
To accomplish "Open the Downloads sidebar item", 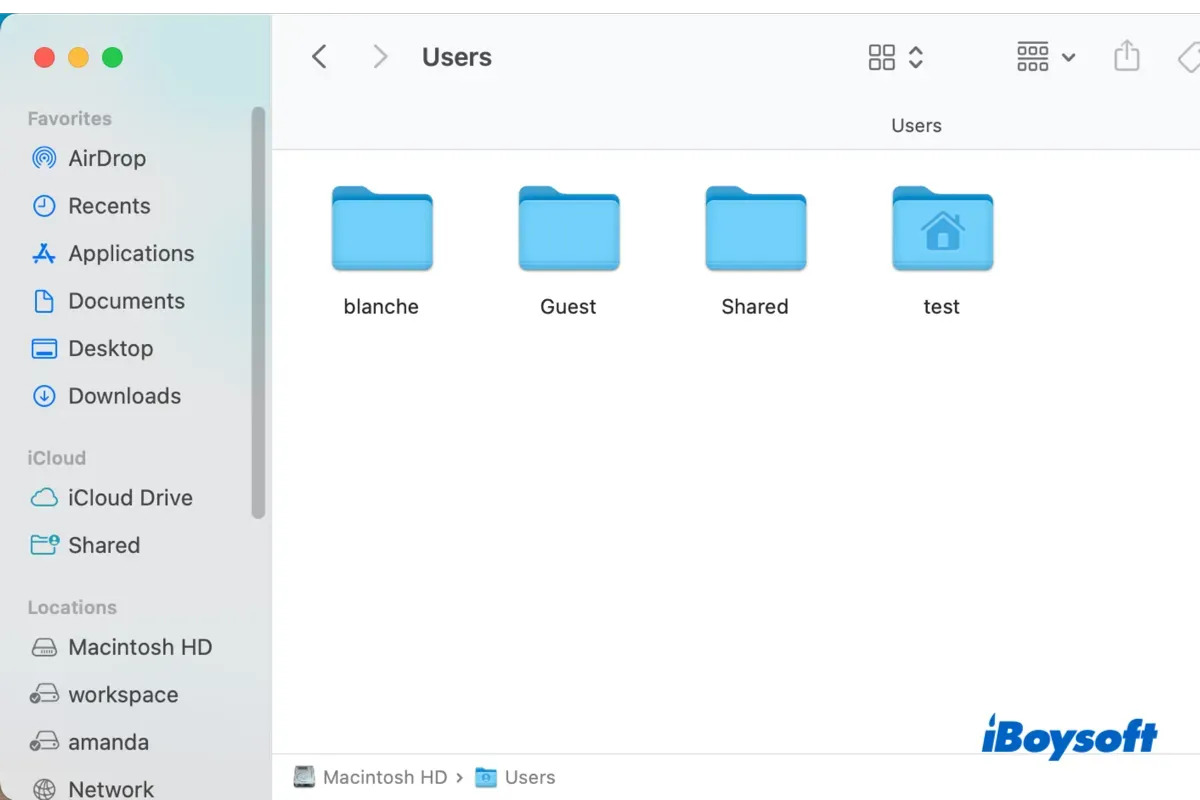I will tap(106, 396).
